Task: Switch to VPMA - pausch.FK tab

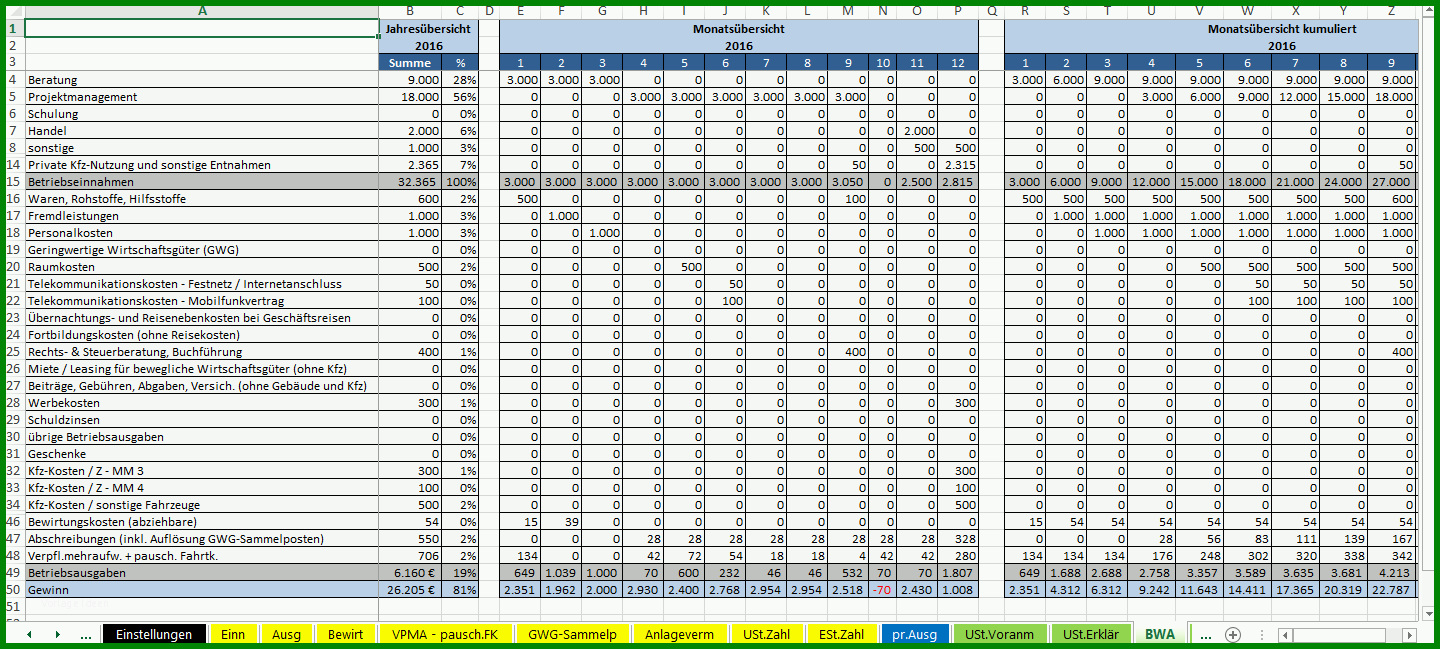Action: point(446,634)
